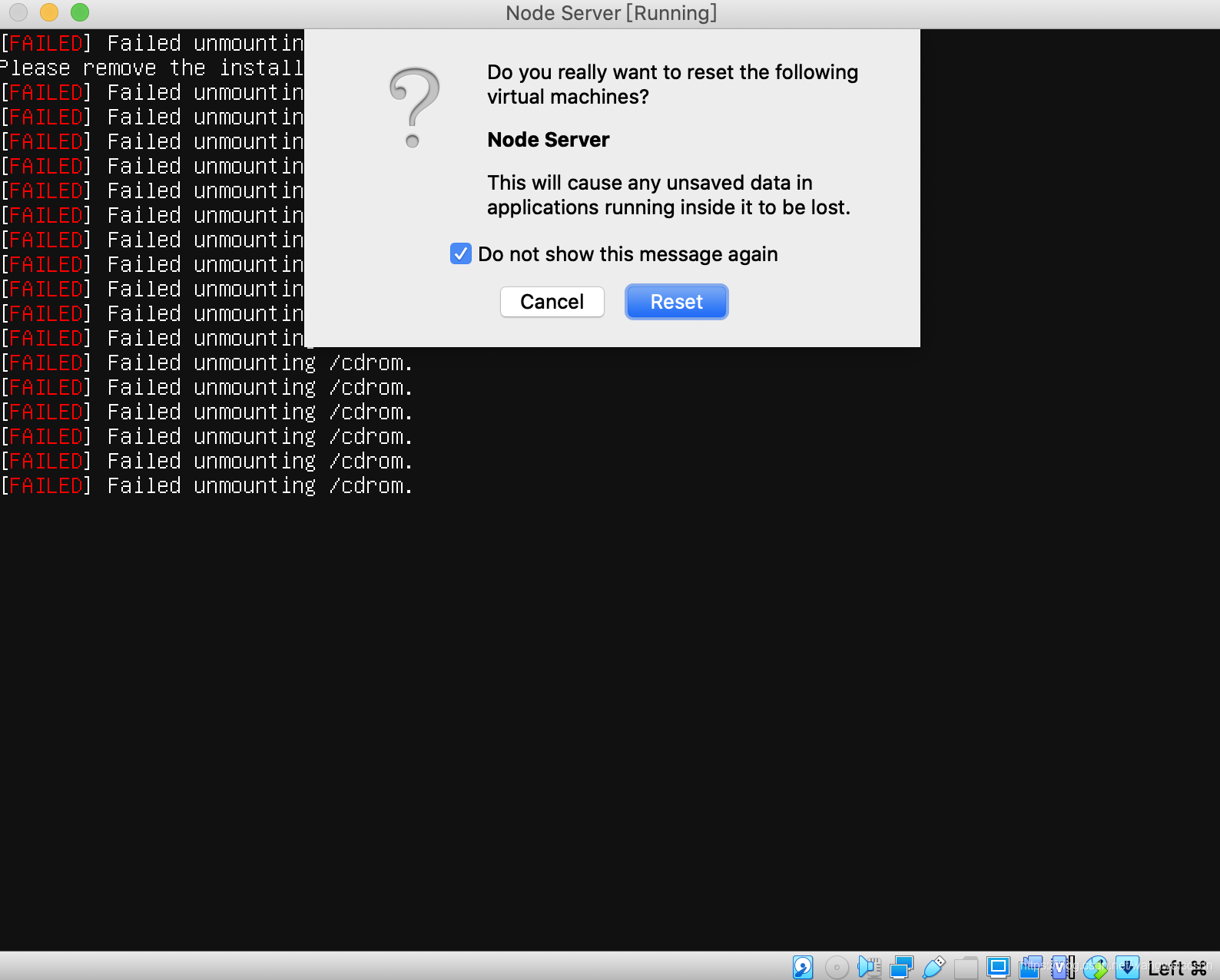Click the bold Node Server name in dialog
1220x980 pixels.
tap(548, 140)
